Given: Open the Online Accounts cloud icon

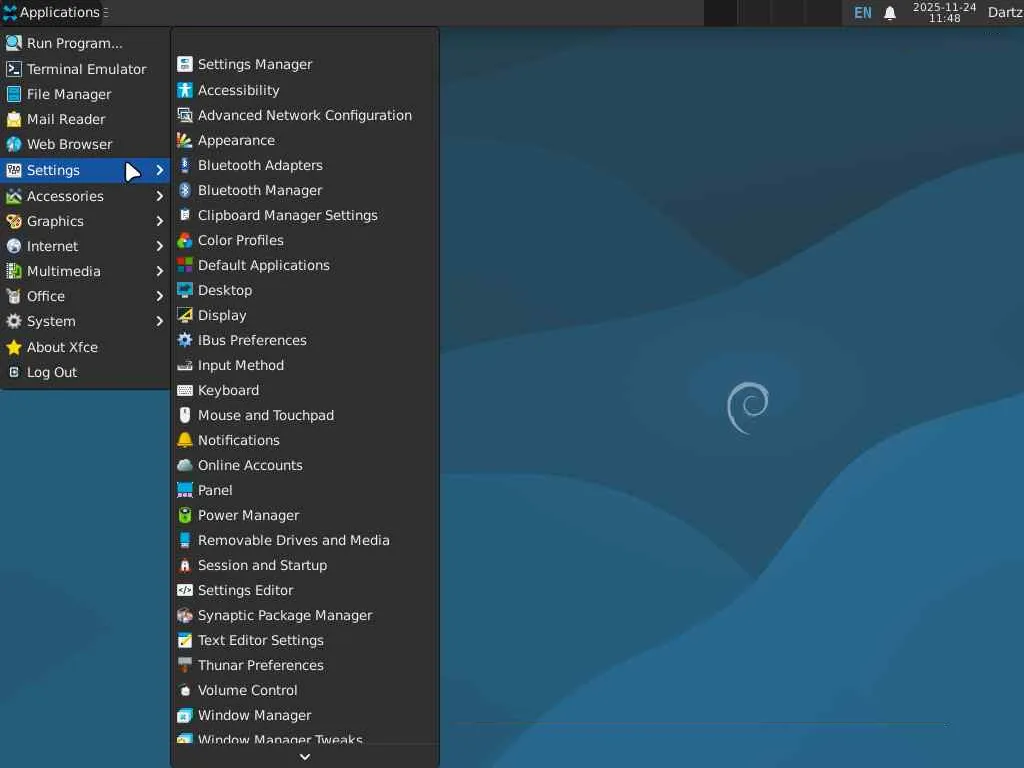Looking at the screenshot, I should (x=185, y=465).
